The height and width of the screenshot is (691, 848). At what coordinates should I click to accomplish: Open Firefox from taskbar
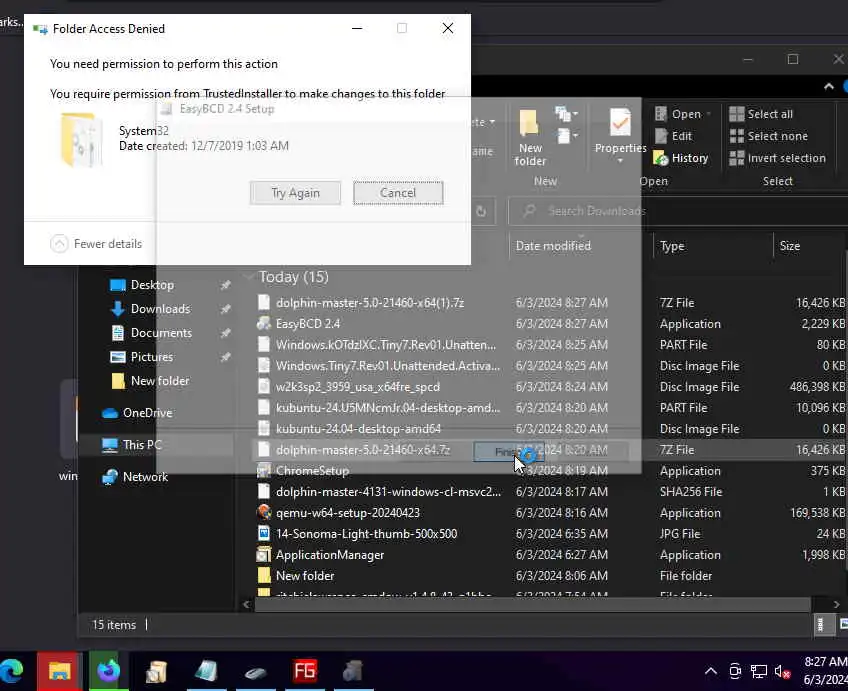109,671
